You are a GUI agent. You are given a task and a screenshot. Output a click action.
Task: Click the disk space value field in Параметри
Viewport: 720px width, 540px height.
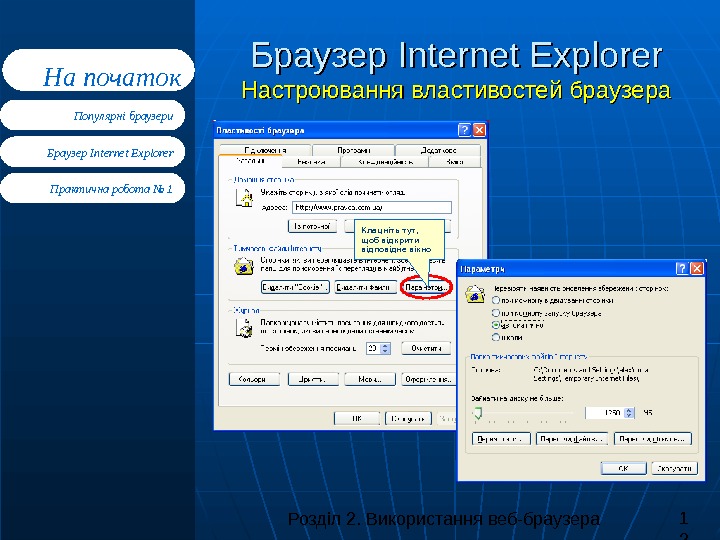click(x=605, y=413)
